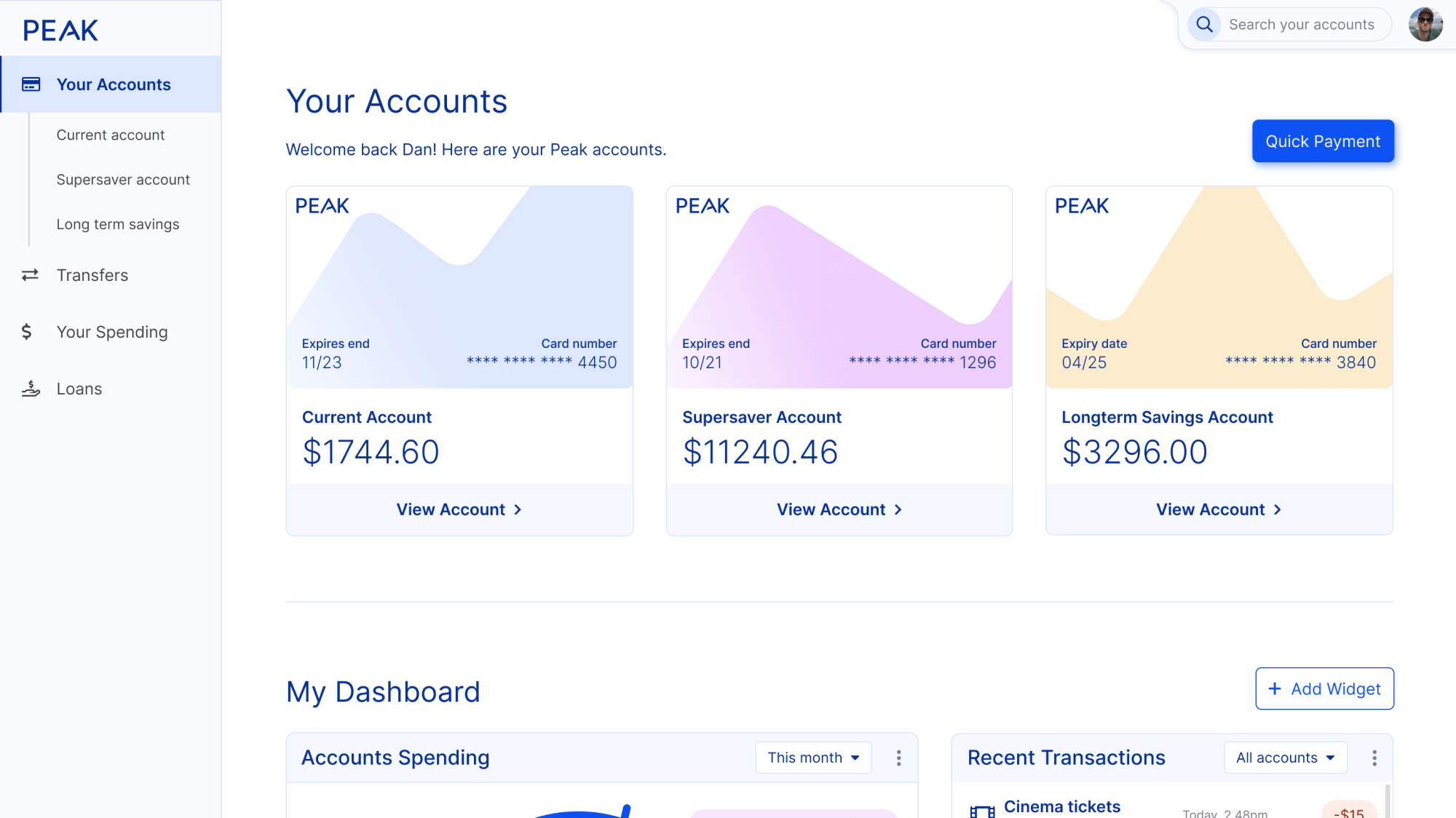Select Supersaver account sidebar item
The width and height of the screenshot is (1456, 818).
pos(123,180)
